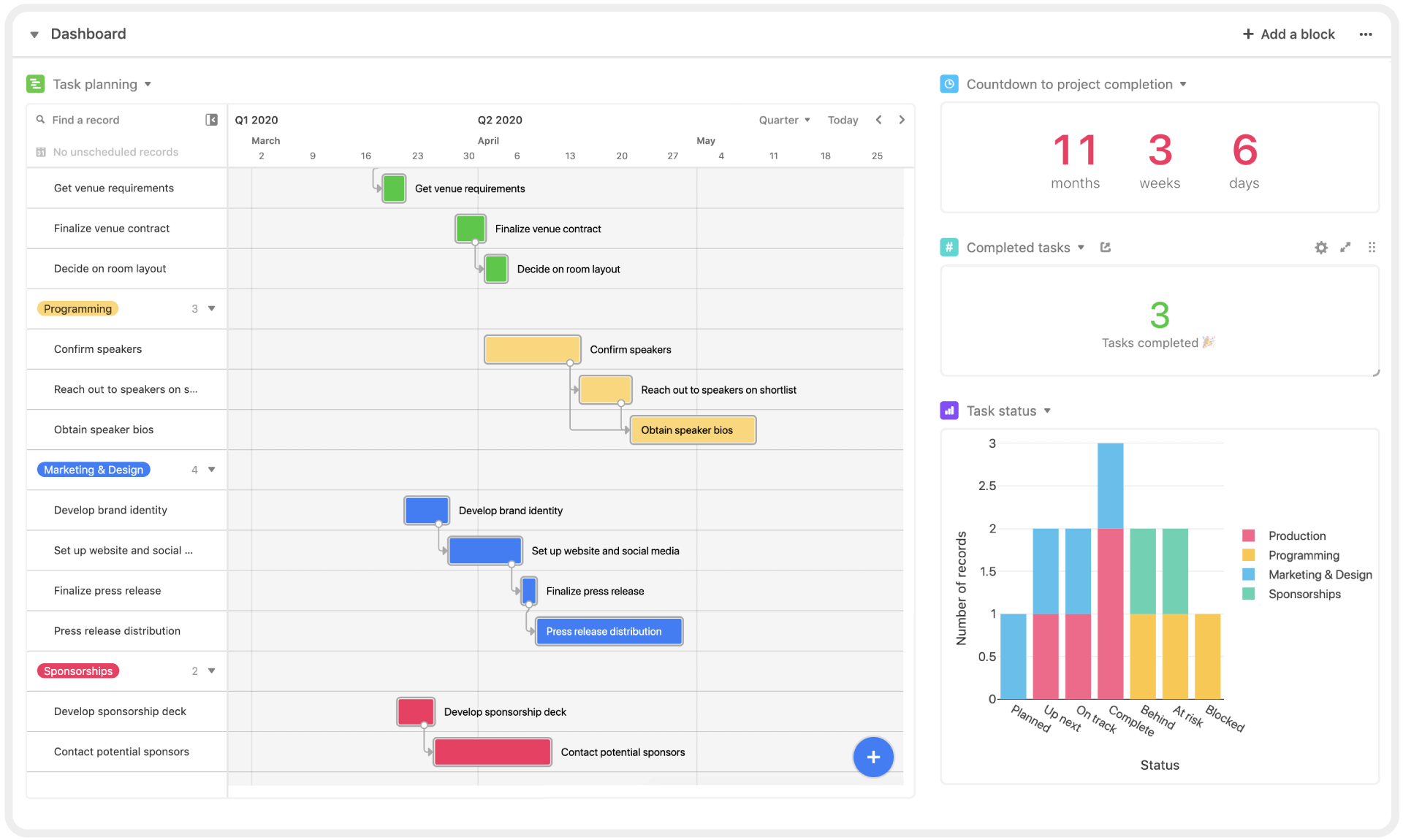Viewport: 1403px width, 840px height.
Task: Click Press release distribution row in list
Action: 127,631
